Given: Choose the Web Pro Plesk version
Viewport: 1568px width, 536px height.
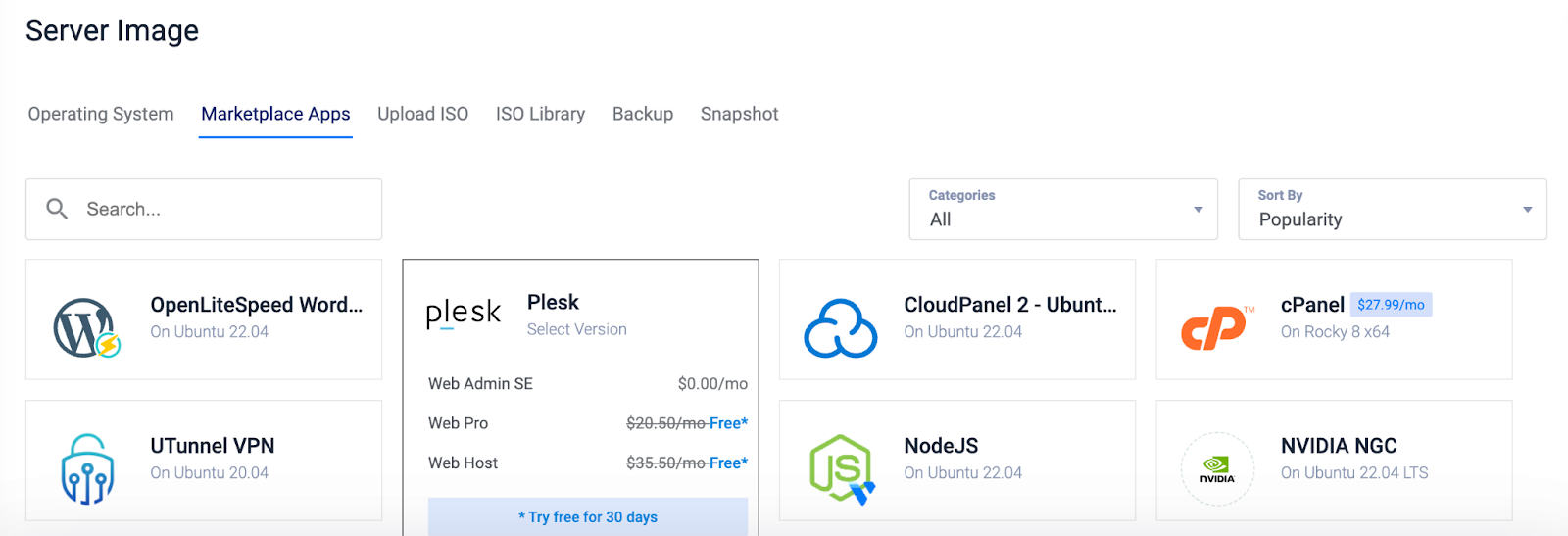Looking at the screenshot, I should click(x=588, y=423).
